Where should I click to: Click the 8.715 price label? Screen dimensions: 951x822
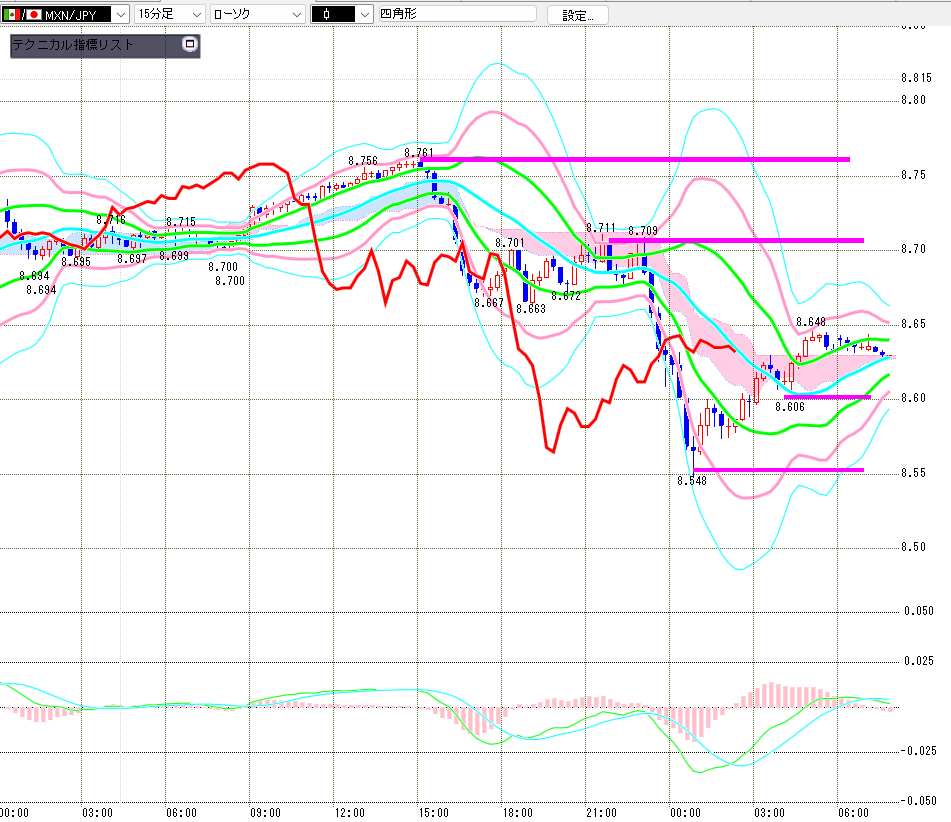(181, 222)
